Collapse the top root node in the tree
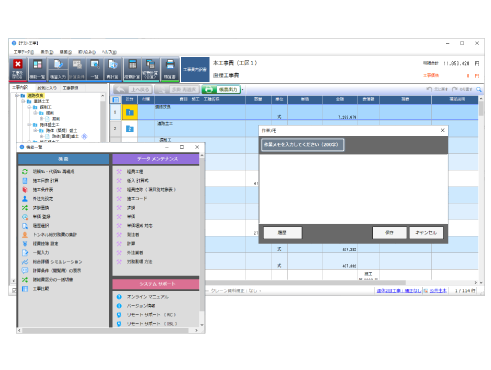The width and height of the screenshot is (491, 370). coord(17,96)
